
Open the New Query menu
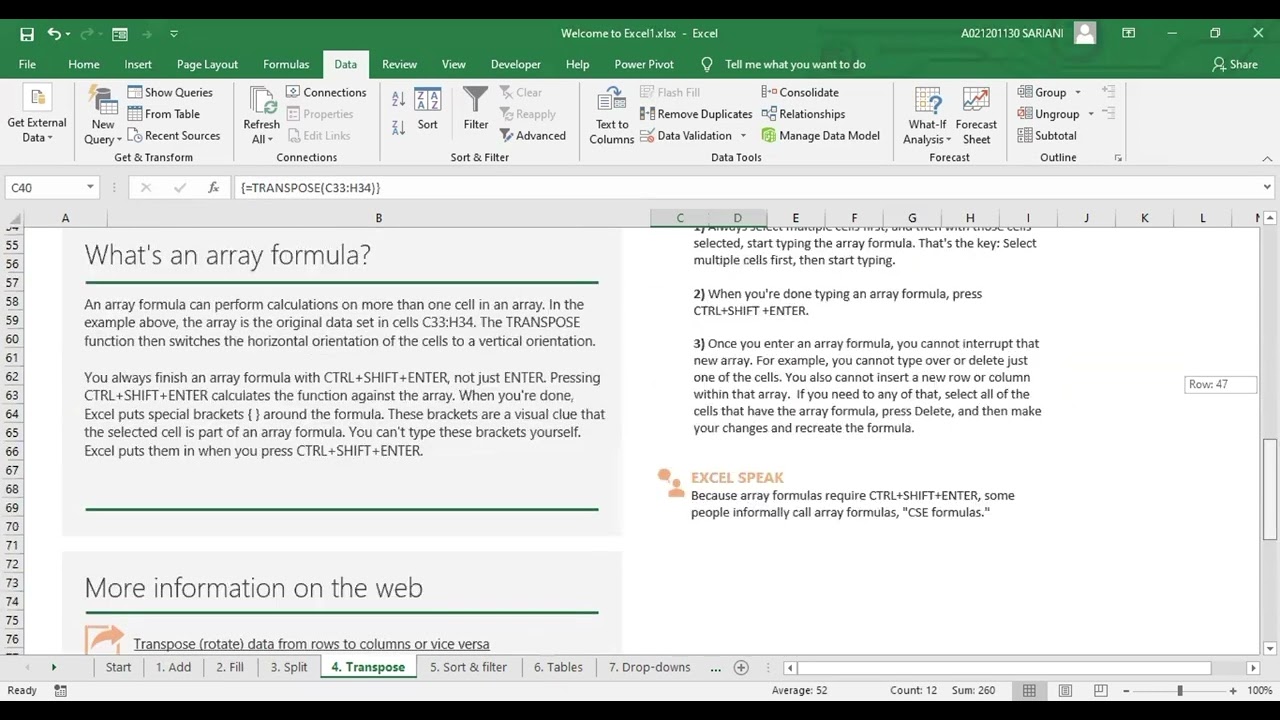(103, 115)
